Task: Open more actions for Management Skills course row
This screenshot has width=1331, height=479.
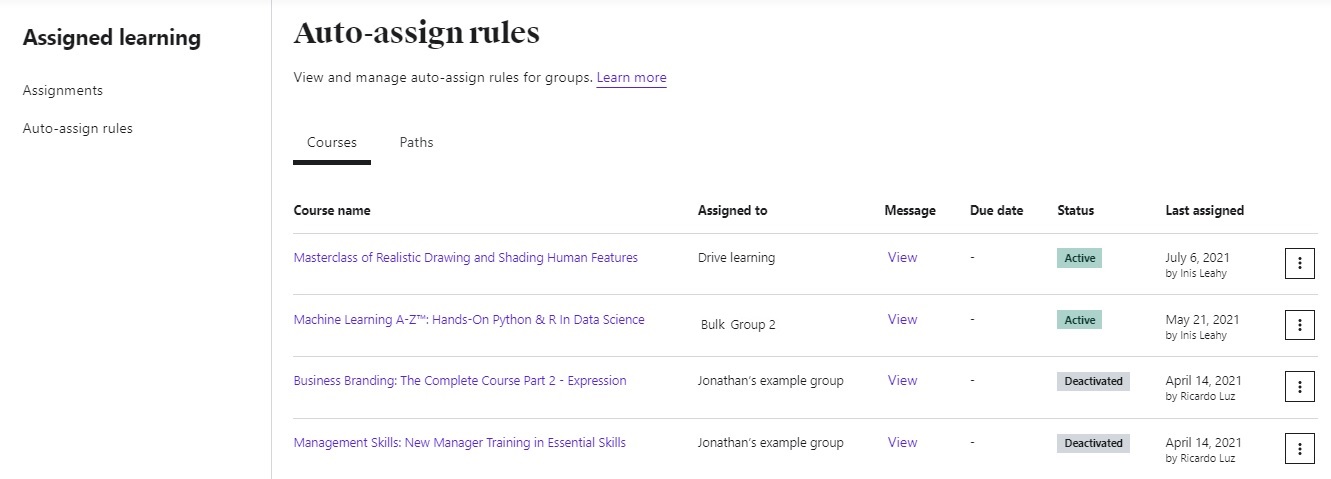Action: tap(1299, 449)
